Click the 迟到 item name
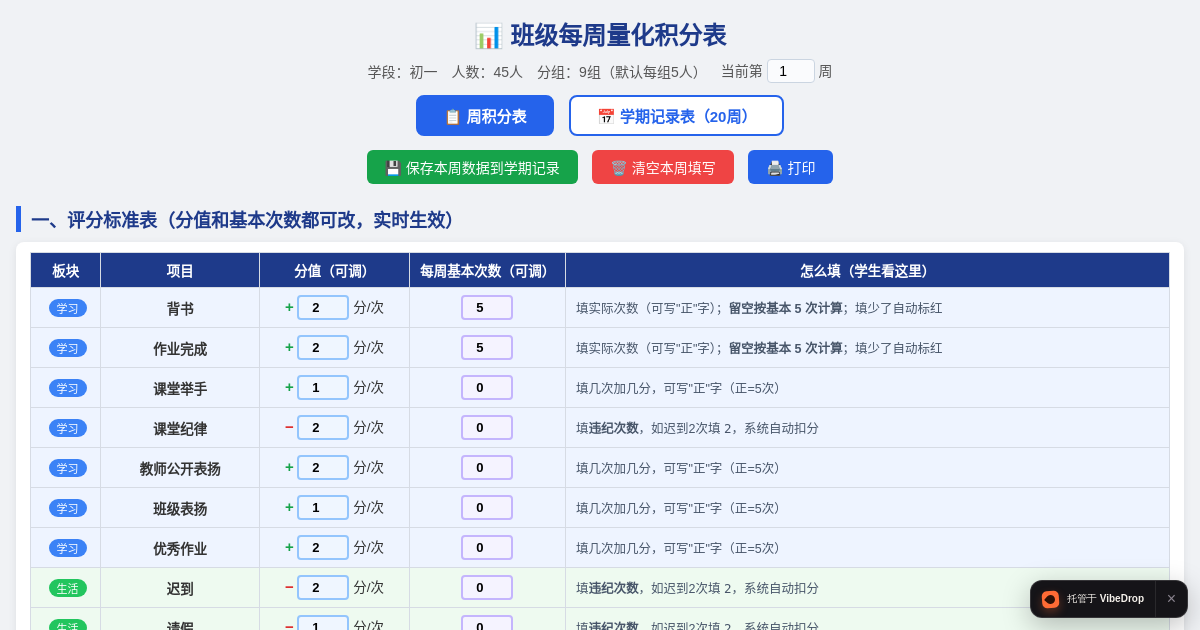 tap(180, 589)
